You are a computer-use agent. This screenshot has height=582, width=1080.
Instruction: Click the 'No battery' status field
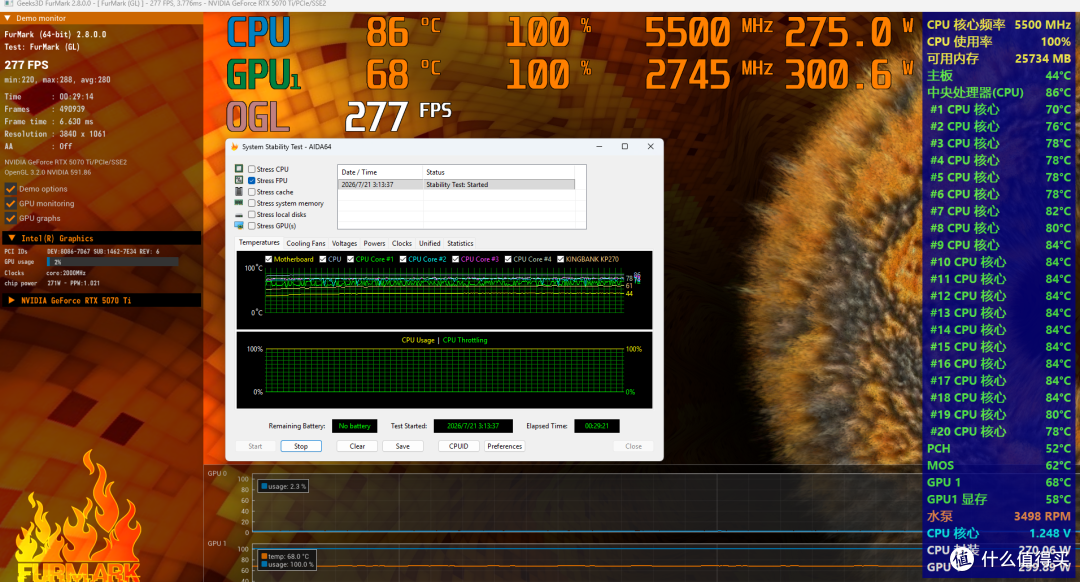point(355,426)
